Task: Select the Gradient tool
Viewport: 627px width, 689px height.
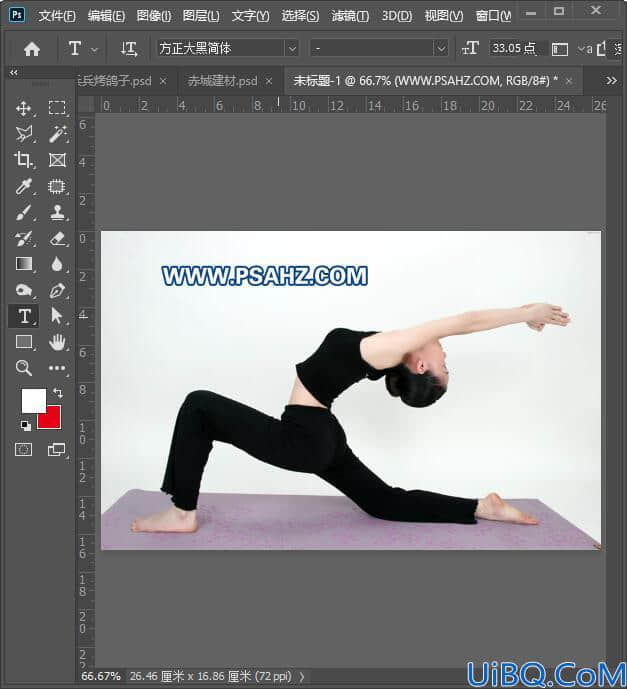Action: 24,264
